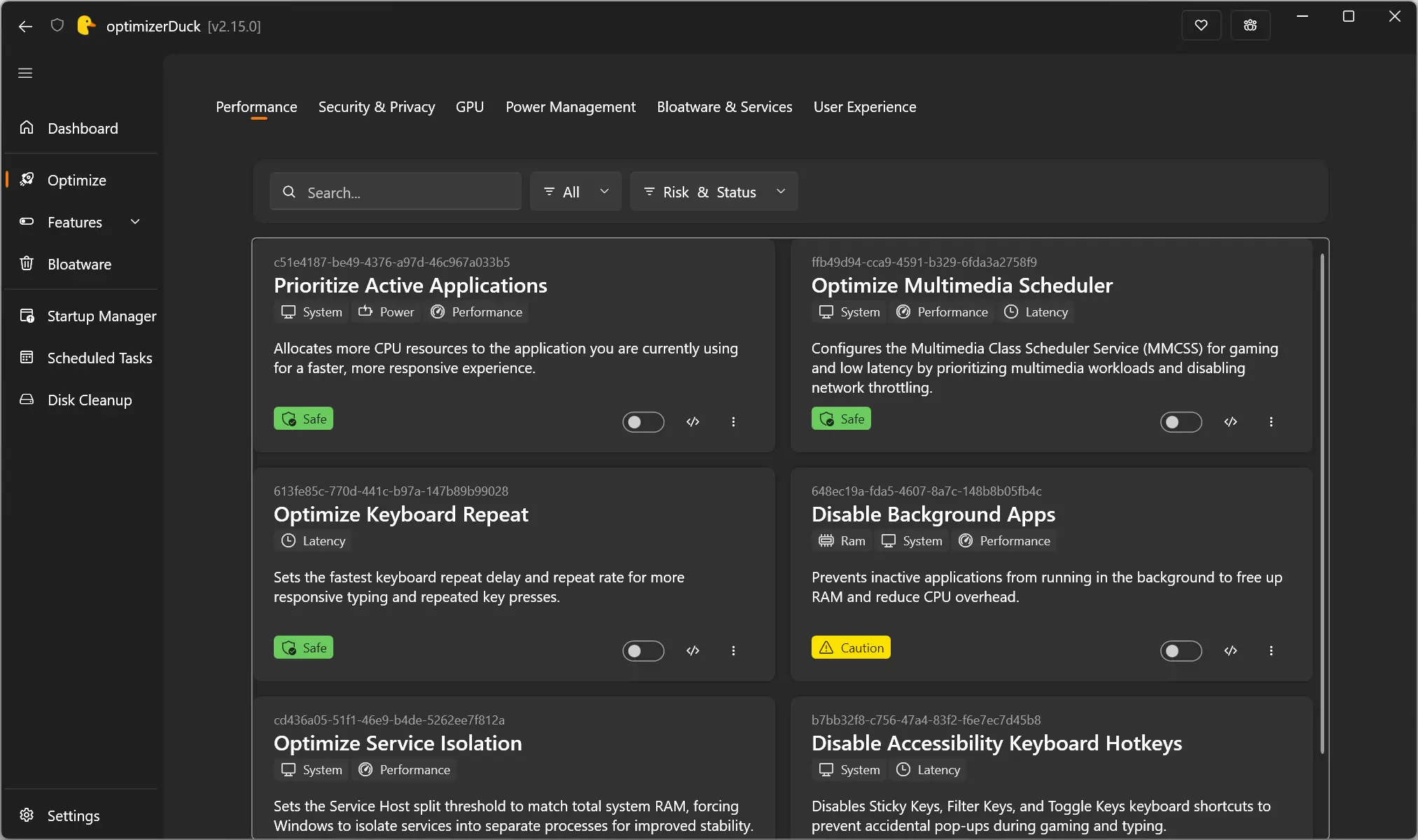Switch to the GPU tab
Image resolution: width=1418 pixels, height=840 pixels.
(470, 107)
